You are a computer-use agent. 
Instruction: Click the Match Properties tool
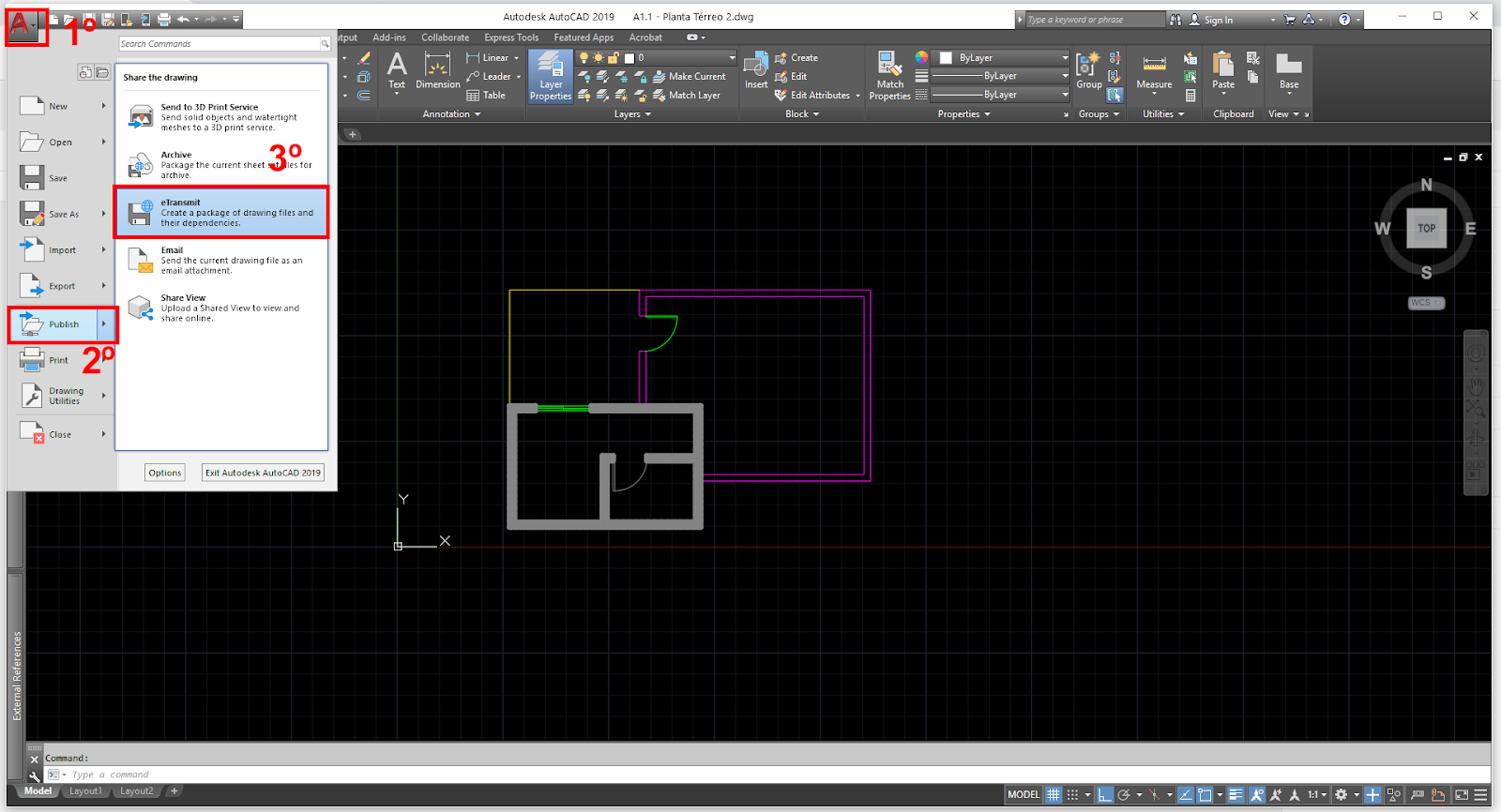pyautogui.click(x=889, y=76)
